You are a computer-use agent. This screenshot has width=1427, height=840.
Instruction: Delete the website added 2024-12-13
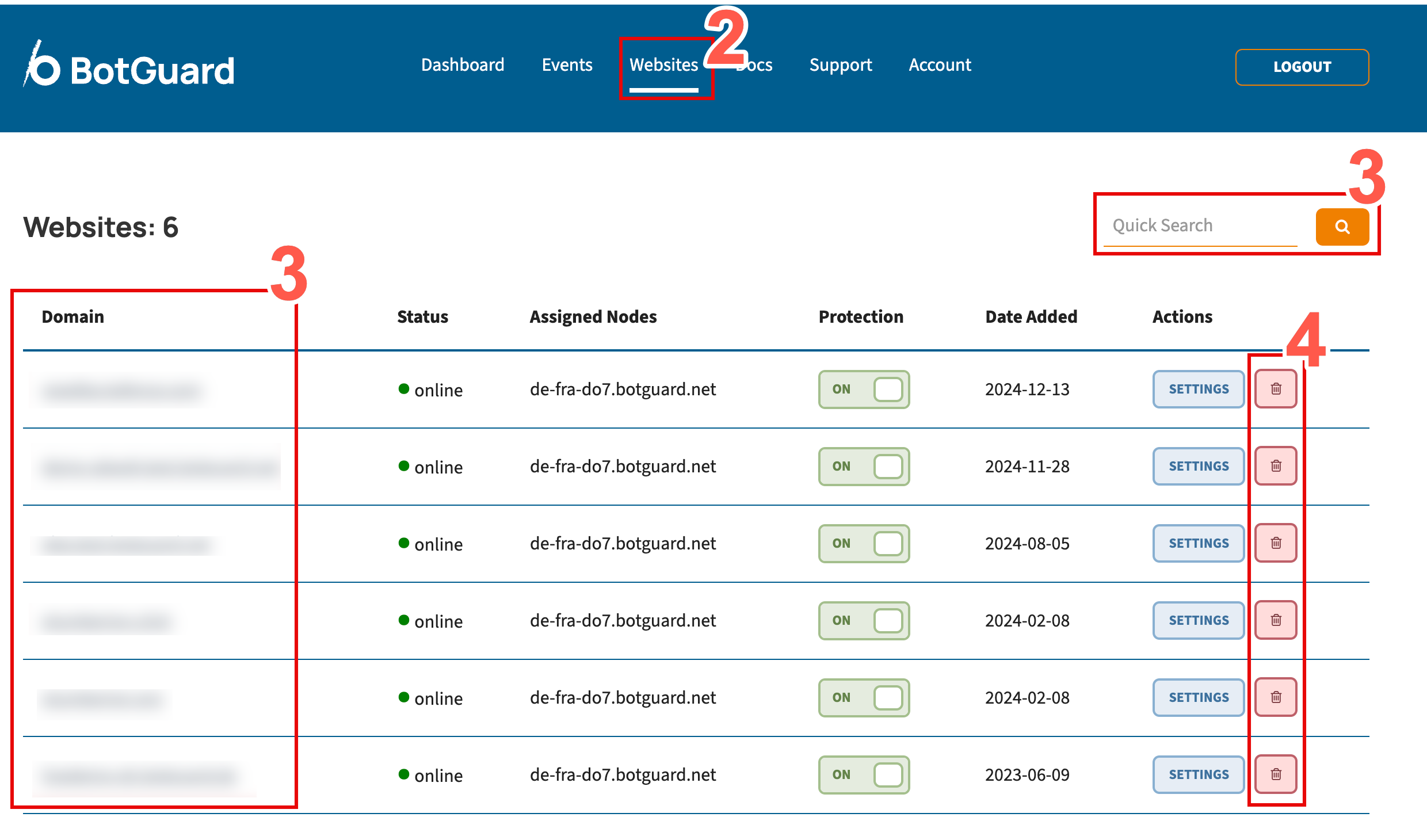1276,389
